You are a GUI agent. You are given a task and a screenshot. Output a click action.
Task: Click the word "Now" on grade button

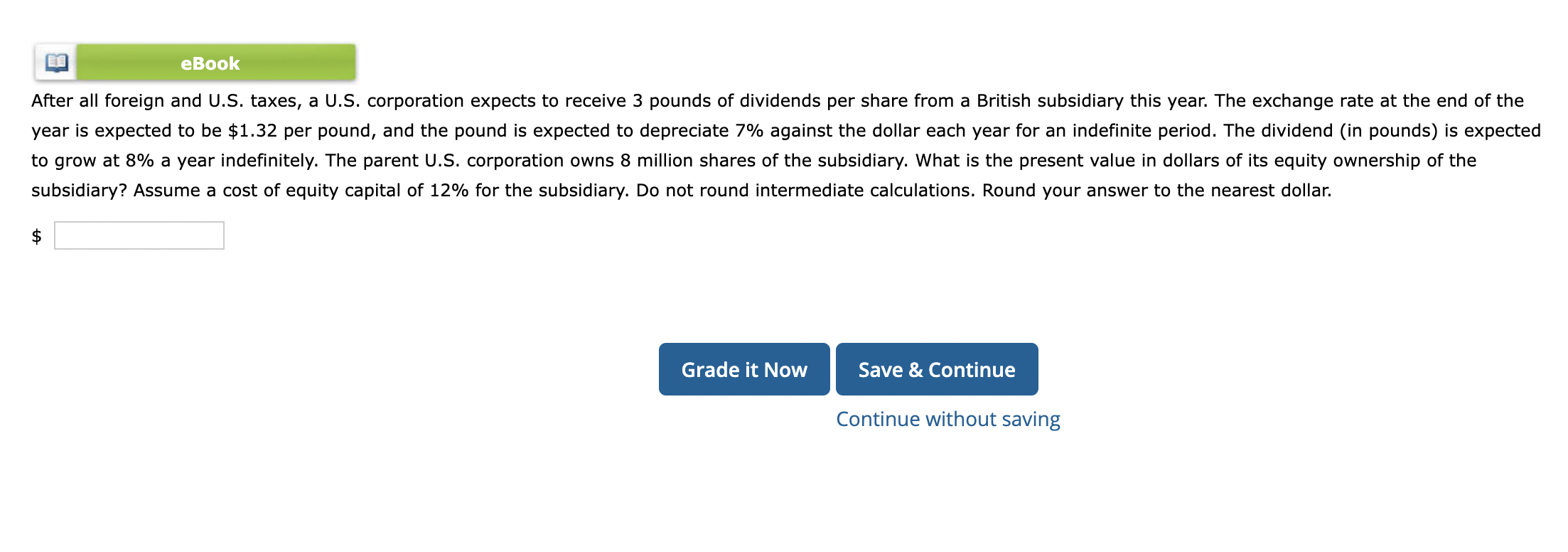(785, 370)
